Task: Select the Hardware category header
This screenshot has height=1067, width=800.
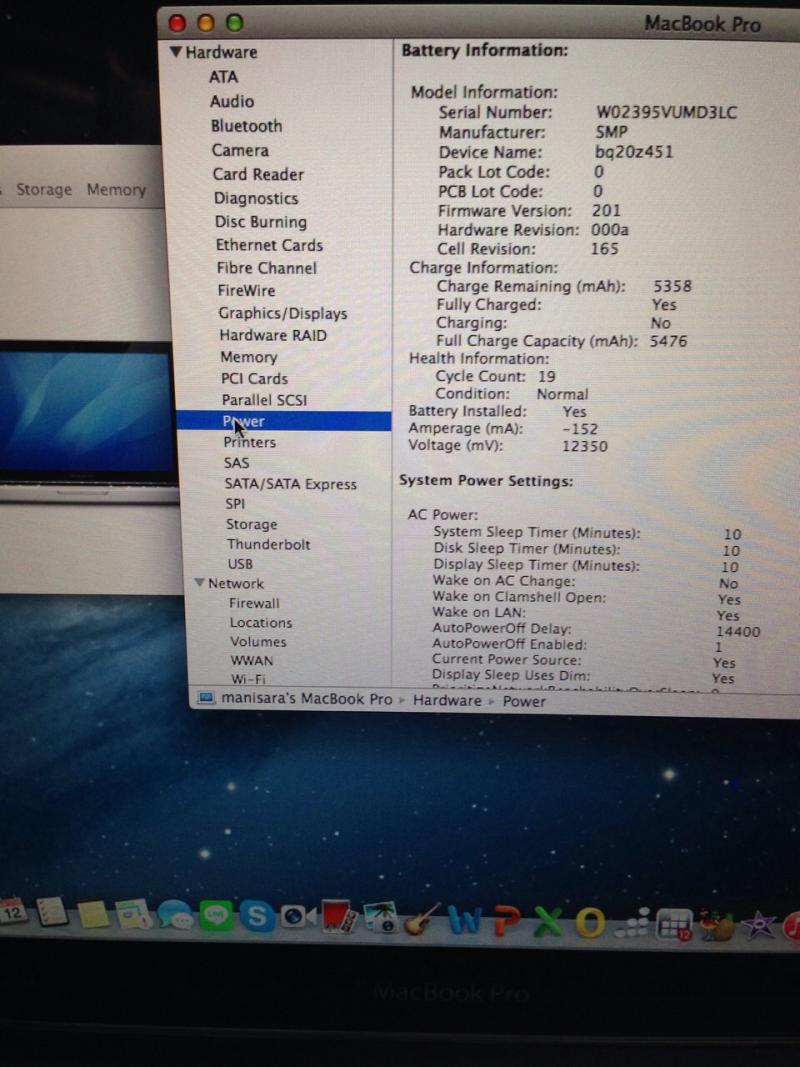Action: click(221, 52)
